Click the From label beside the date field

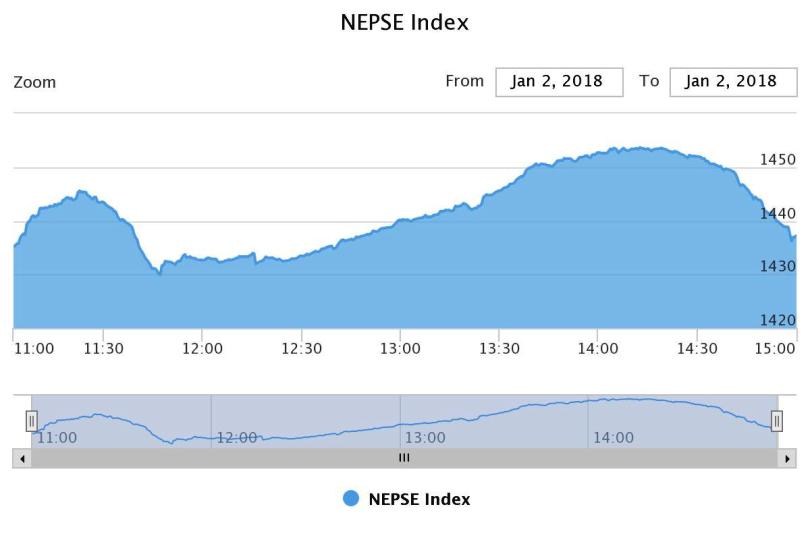pos(464,81)
